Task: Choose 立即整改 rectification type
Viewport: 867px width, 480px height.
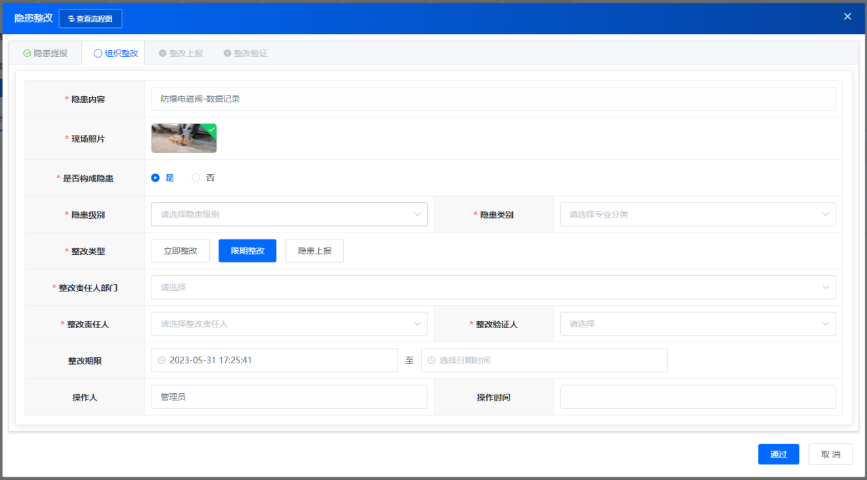Action: click(180, 251)
